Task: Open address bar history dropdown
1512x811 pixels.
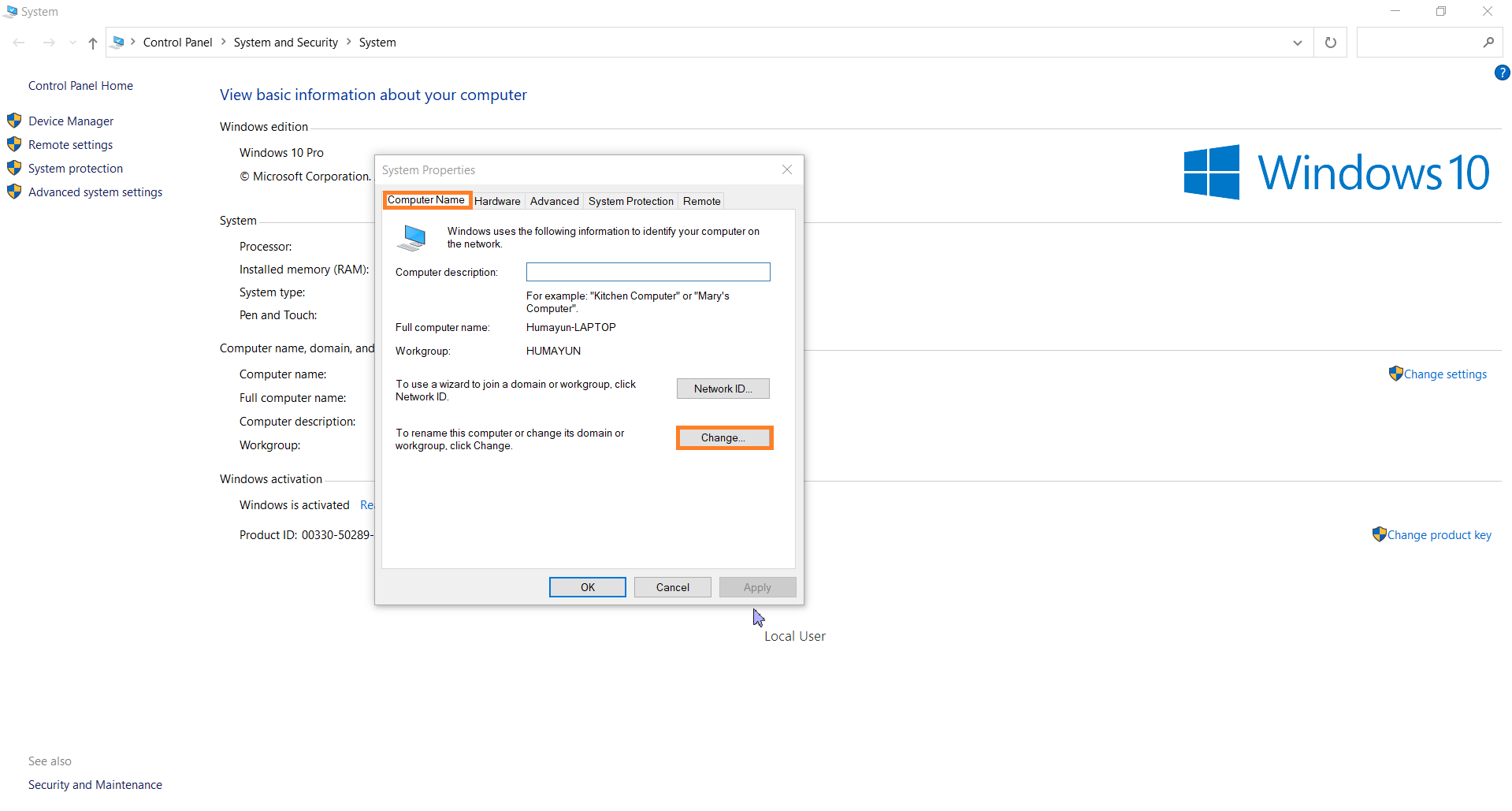Action: tap(1297, 43)
